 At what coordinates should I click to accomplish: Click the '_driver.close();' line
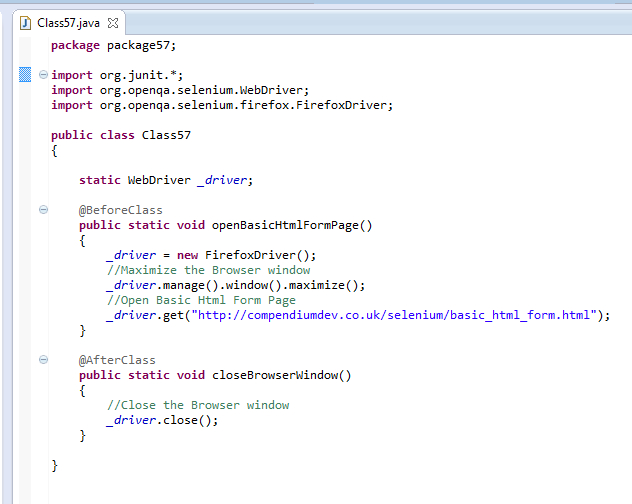coord(162,420)
